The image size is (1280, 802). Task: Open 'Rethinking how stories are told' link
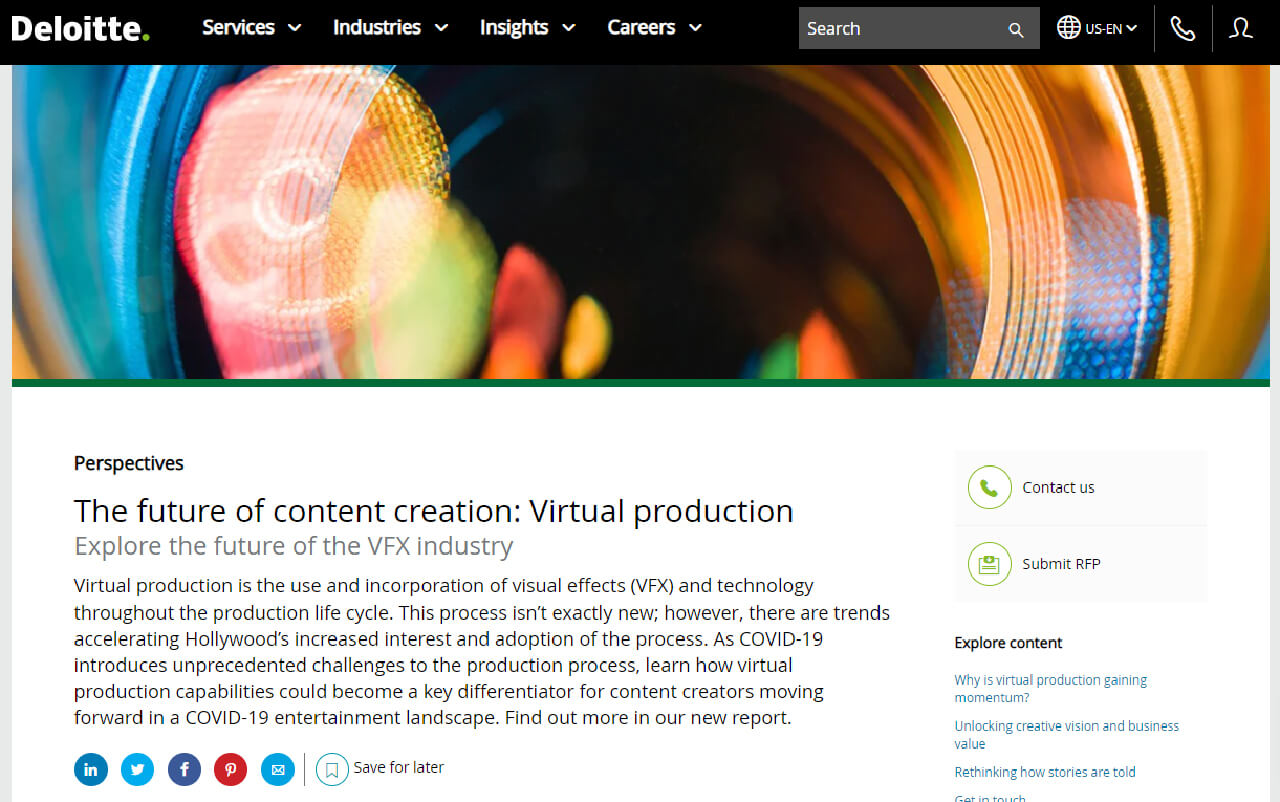click(1044, 772)
